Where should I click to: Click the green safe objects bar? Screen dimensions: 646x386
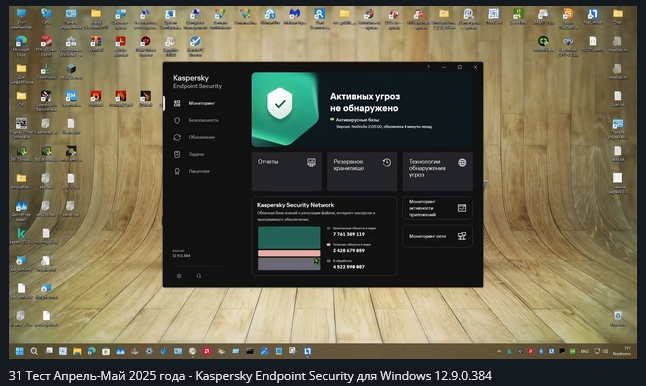pos(289,237)
